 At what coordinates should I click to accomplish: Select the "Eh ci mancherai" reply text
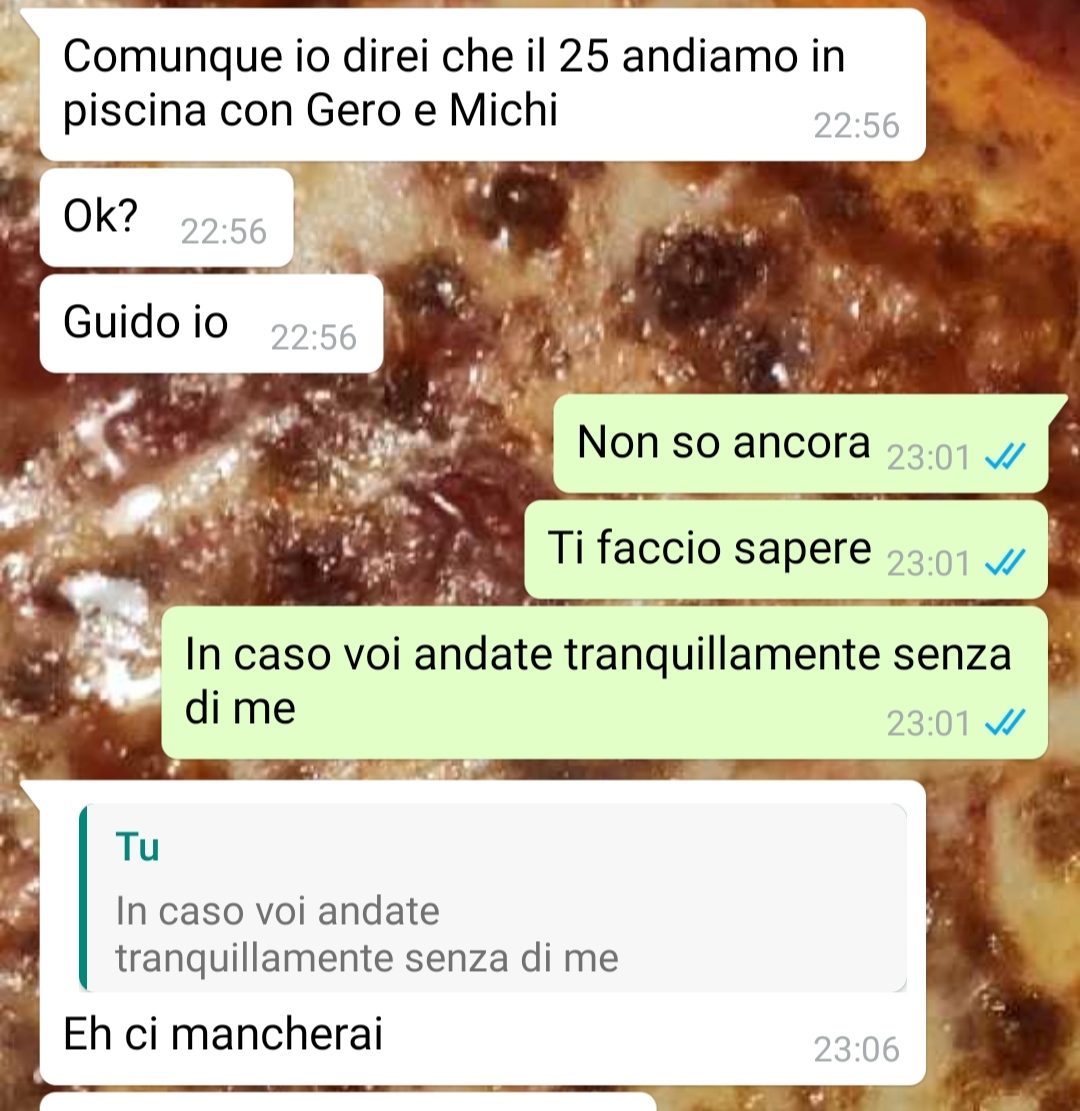[223, 1034]
